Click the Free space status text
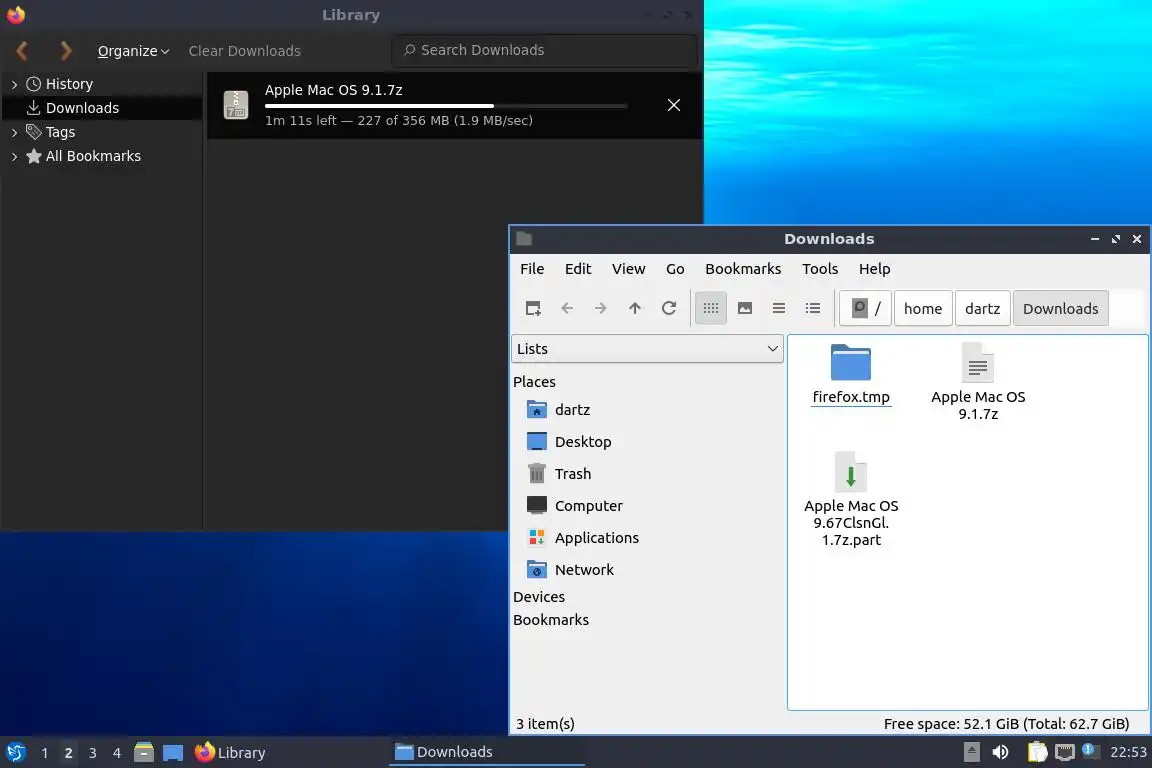Screen dimensions: 1152x768 tap(1006, 724)
